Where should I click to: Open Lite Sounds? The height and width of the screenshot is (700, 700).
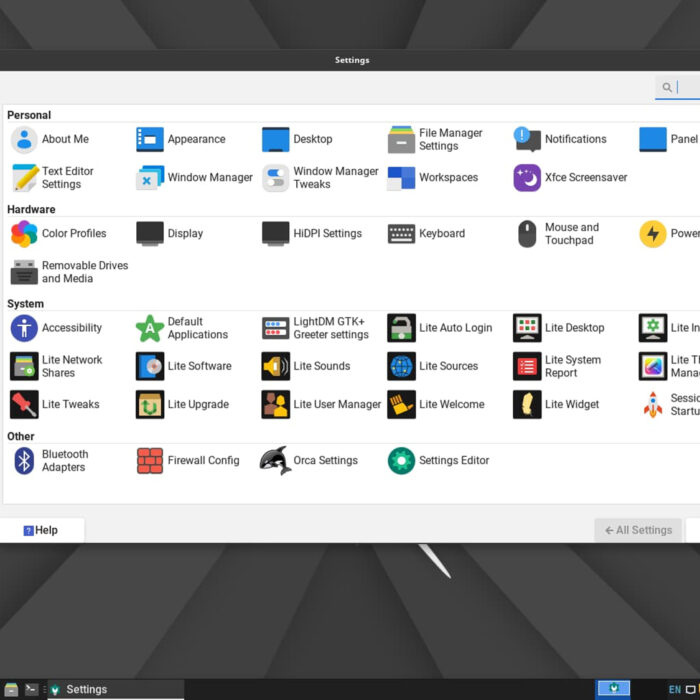(306, 366)
